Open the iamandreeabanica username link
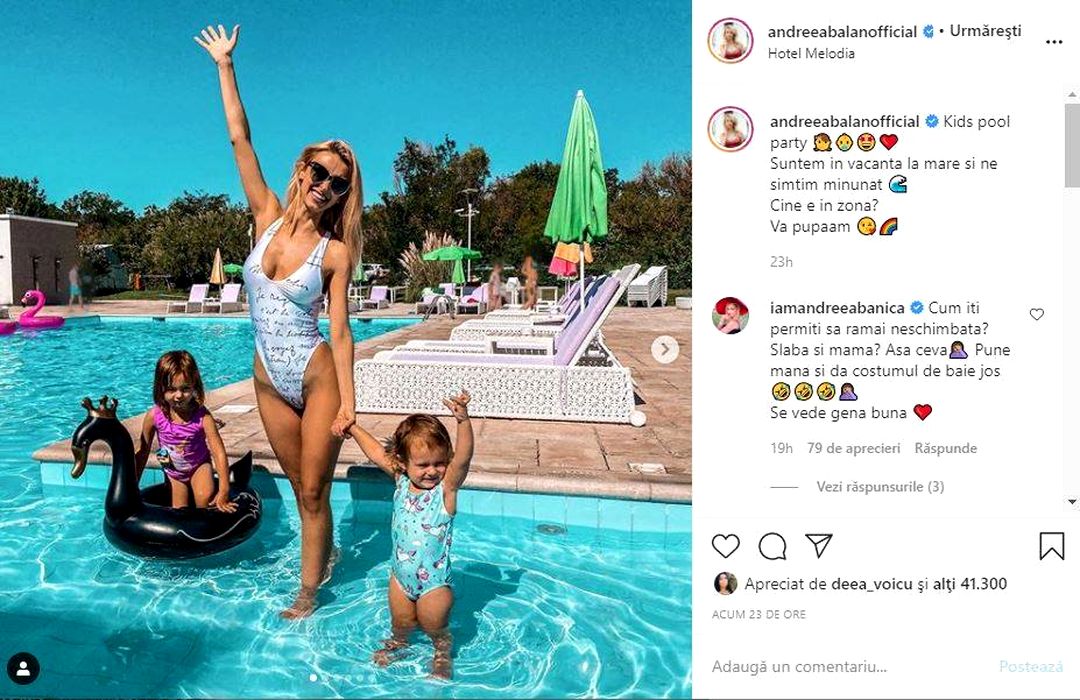 point(837,308)
